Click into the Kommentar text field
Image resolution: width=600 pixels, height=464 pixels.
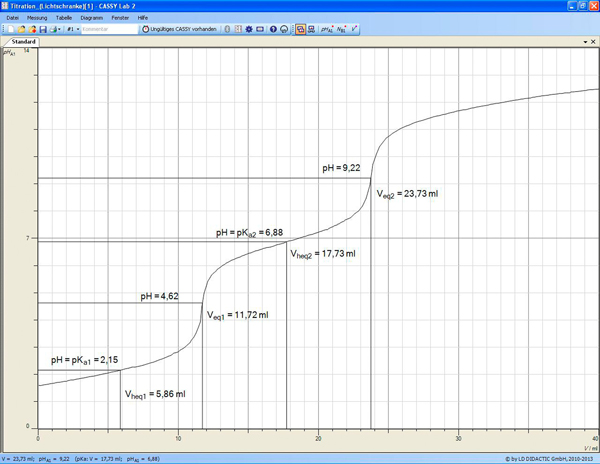(x=108, y=29)
